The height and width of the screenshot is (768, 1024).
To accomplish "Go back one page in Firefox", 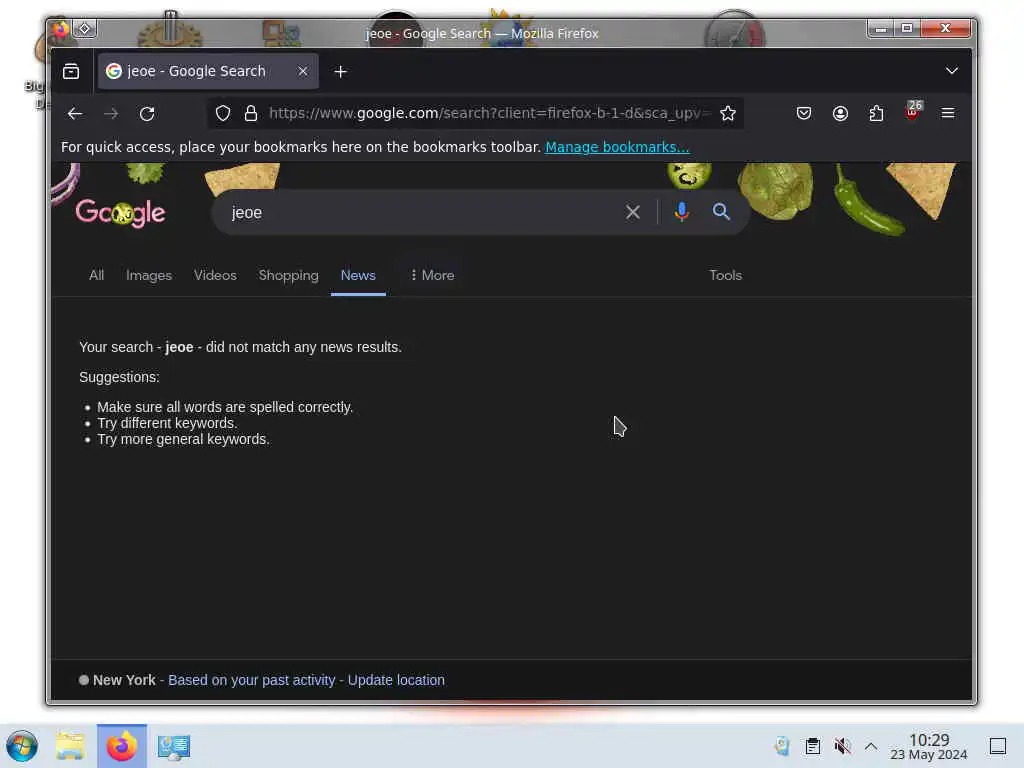I will coord(75,114).
